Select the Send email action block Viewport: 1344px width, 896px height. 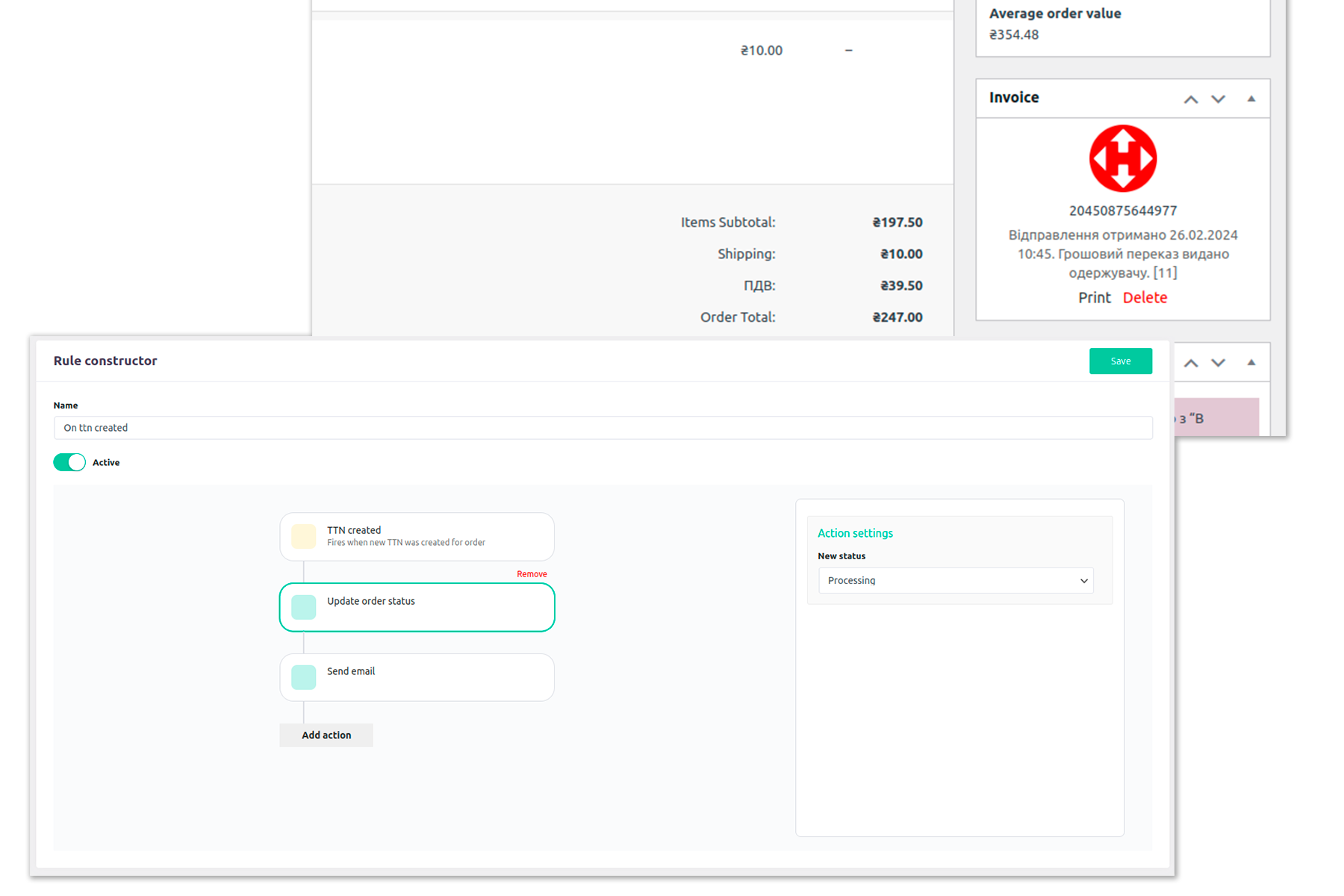(x=433, y=677)
